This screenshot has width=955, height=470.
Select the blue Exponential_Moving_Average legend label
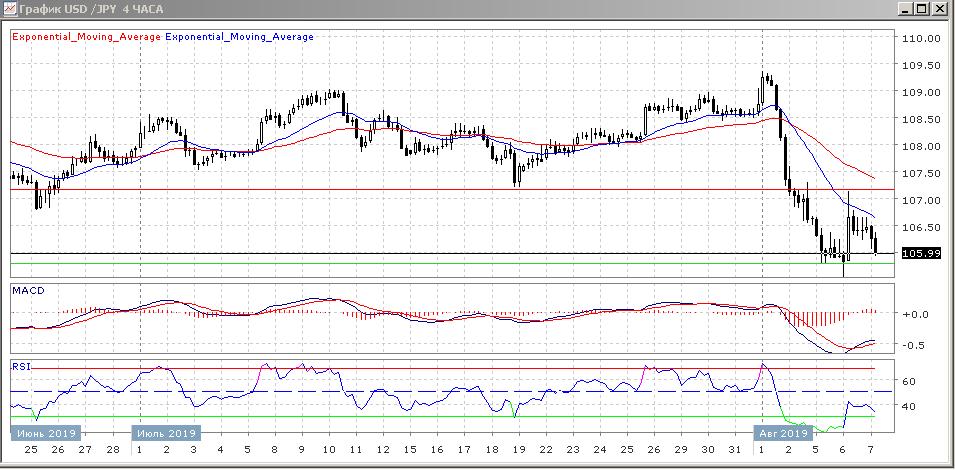click(239, 37)
